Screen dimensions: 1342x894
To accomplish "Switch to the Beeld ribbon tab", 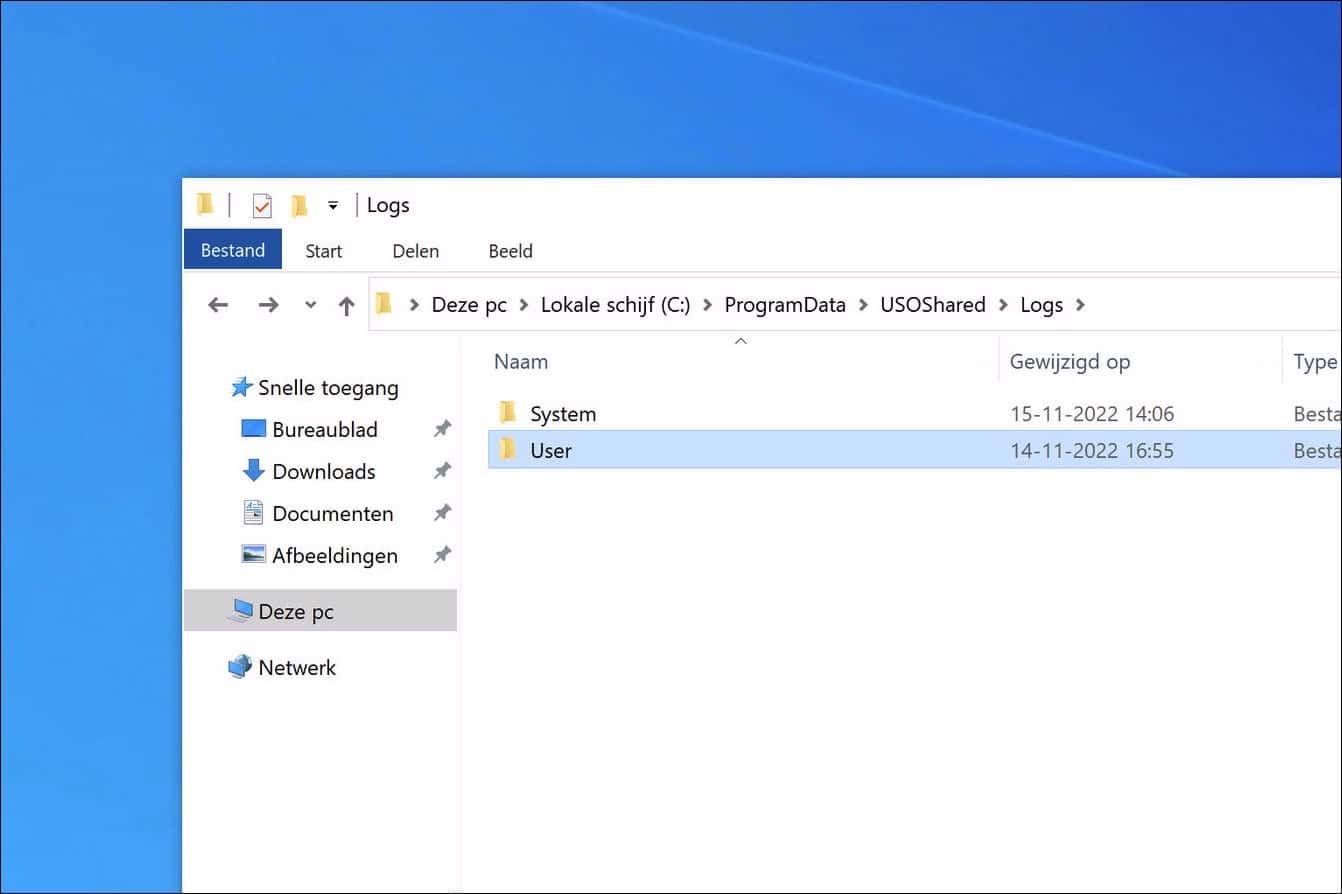I will 510,251.
